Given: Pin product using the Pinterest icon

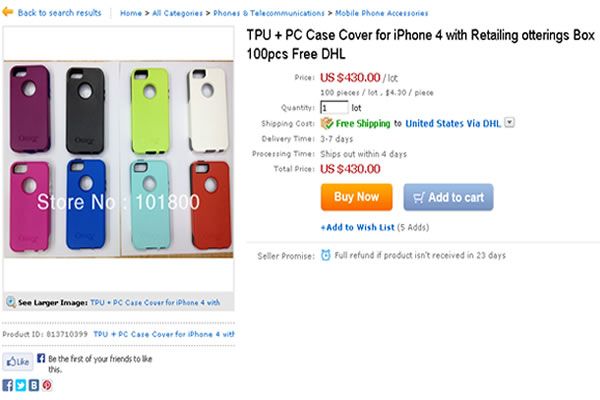Looking at the screenshot, I should [46, 385].
